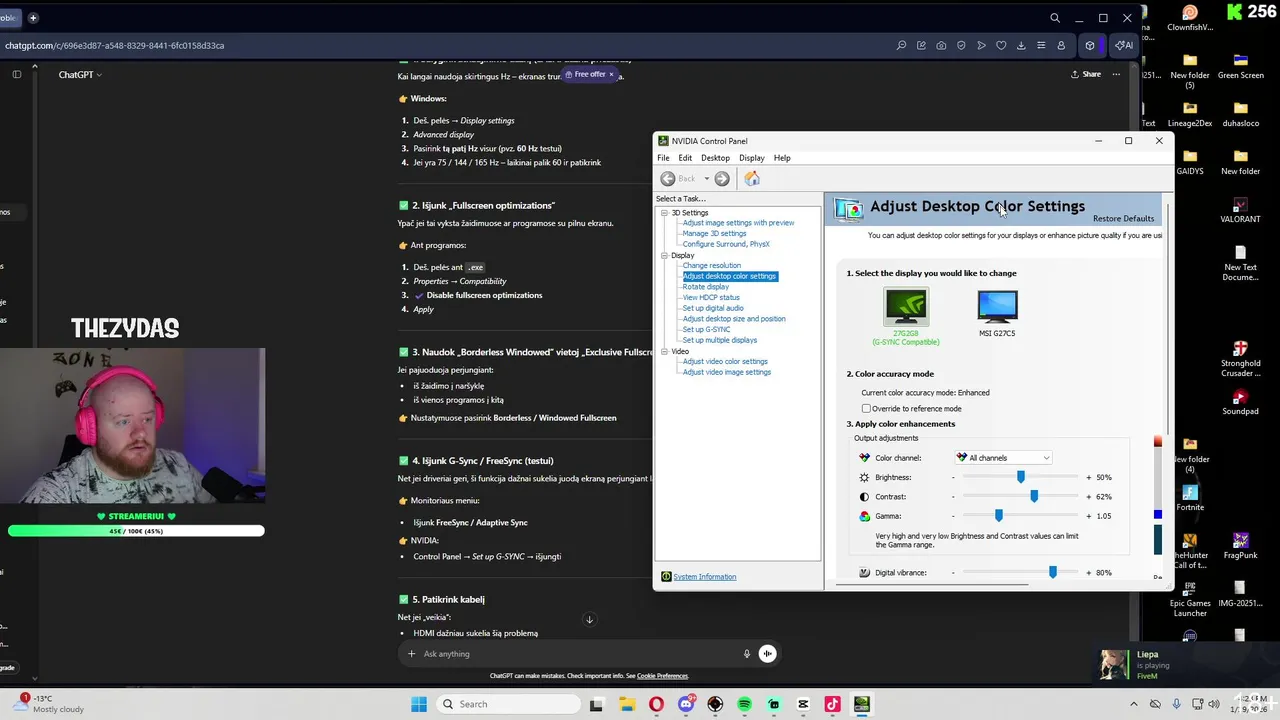The image size is (1280, 720).
Task: Open File Explorer from the taskbar
Action: pyautogui.click(x=626, y=704)
